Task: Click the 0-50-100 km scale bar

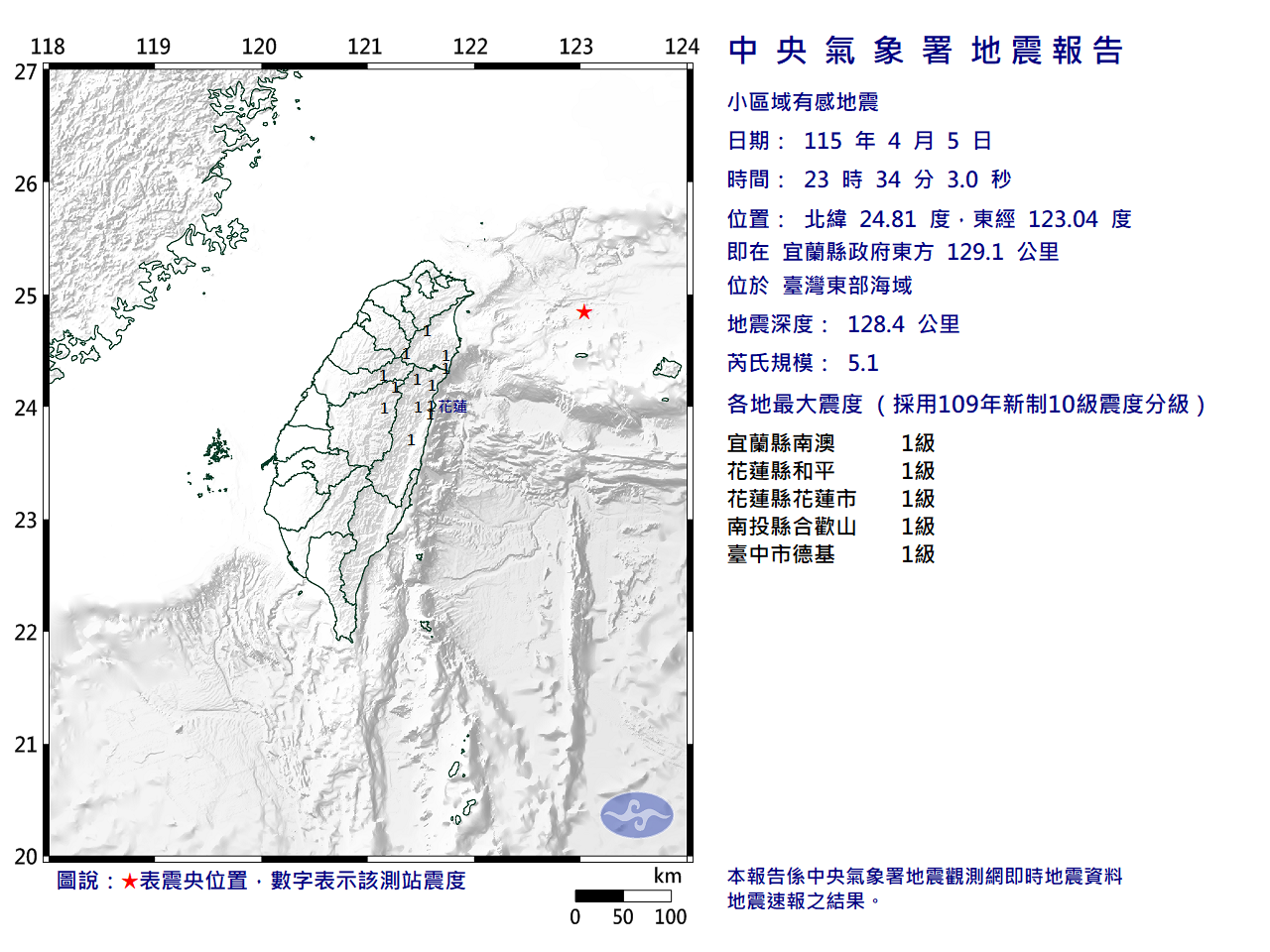Action: coord(623,894)
